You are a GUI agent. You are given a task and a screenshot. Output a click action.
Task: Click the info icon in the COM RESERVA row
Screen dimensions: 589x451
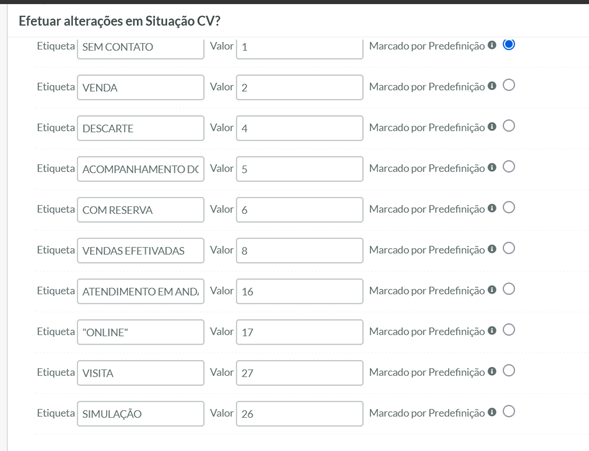(x=492, y=208)
